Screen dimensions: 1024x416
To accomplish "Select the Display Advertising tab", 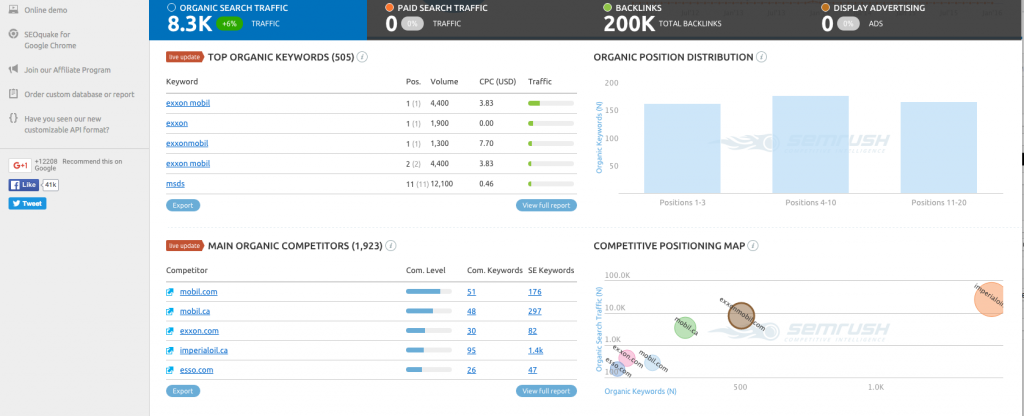I will (x=912, y=20).
